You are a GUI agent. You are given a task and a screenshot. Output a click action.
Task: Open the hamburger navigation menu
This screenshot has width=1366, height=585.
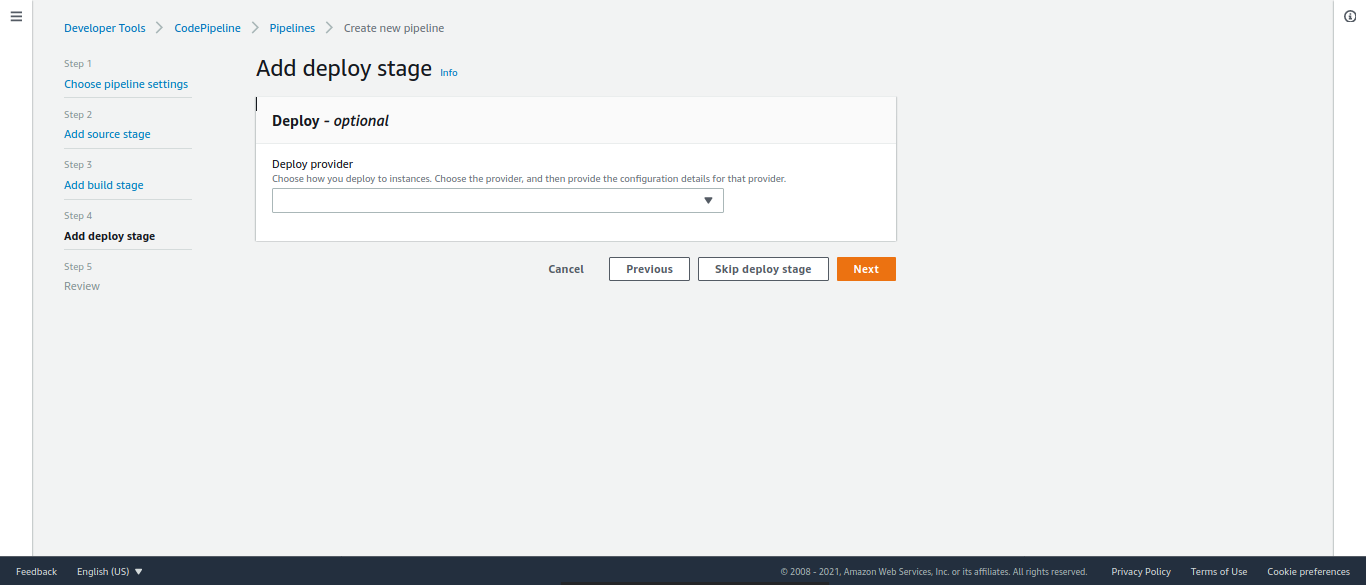pyautogui.click(x=16, y=17)
